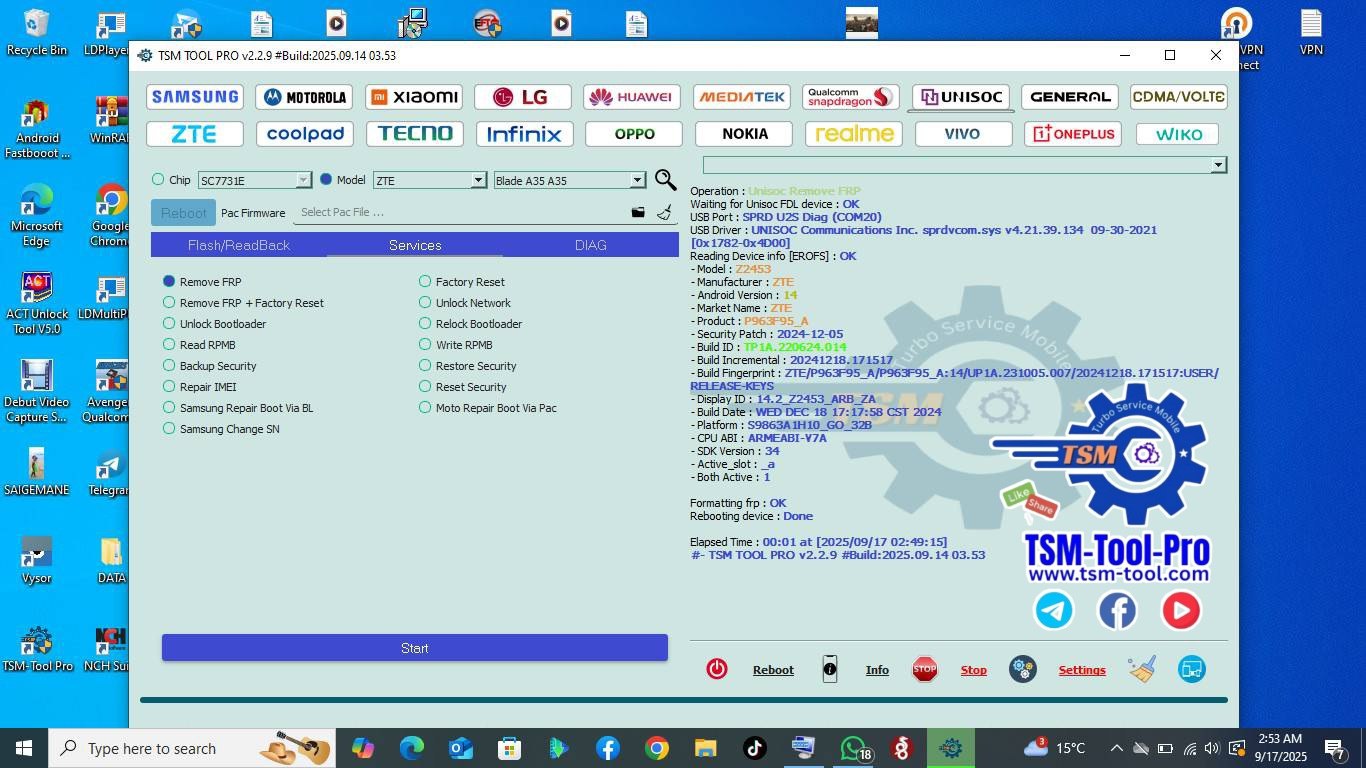Choose the ZTE brand button
This screenshot has height=768, width=1366.
click(195, 134)
